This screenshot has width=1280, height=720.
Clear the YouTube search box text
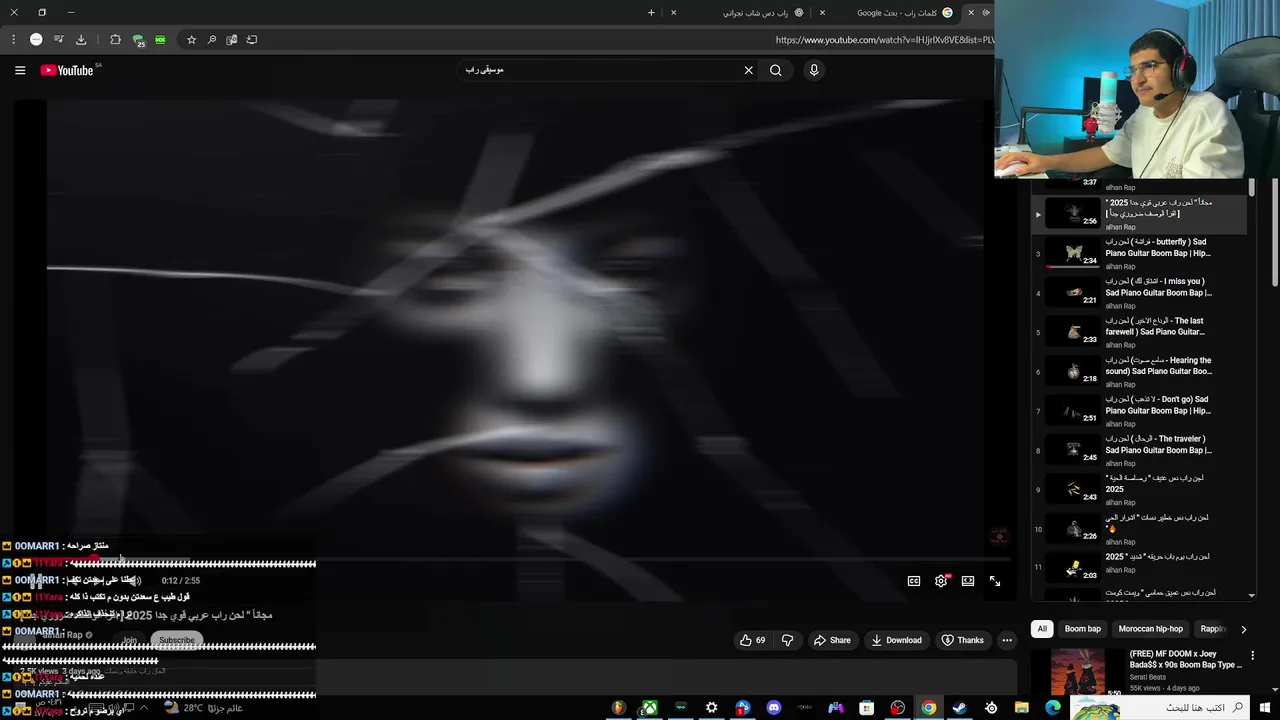[x=748, y=70]
